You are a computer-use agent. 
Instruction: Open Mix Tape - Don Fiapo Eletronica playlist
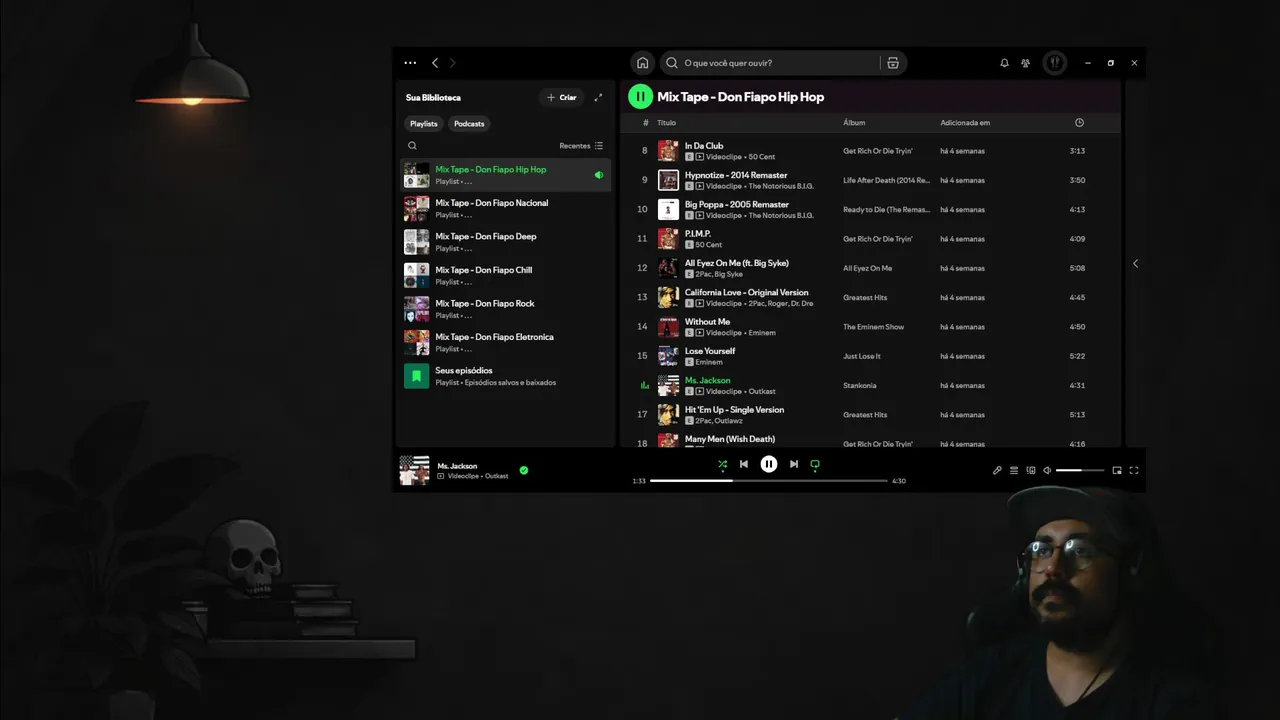(506, 342)
